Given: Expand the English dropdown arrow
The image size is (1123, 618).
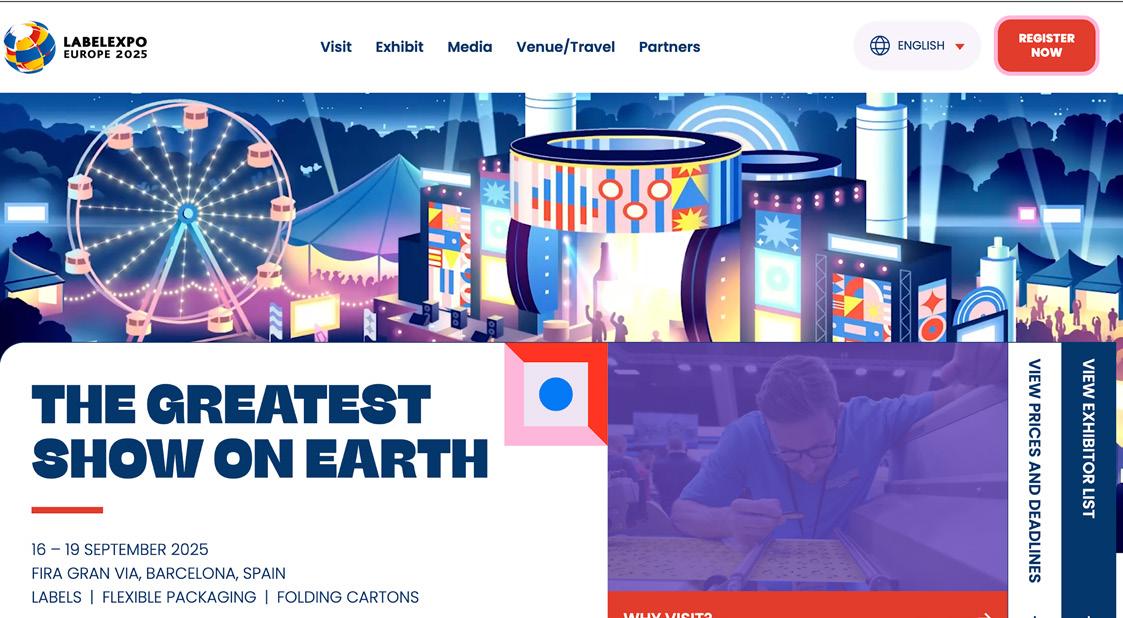Looking at the screenshot, I should pos(960,47).
